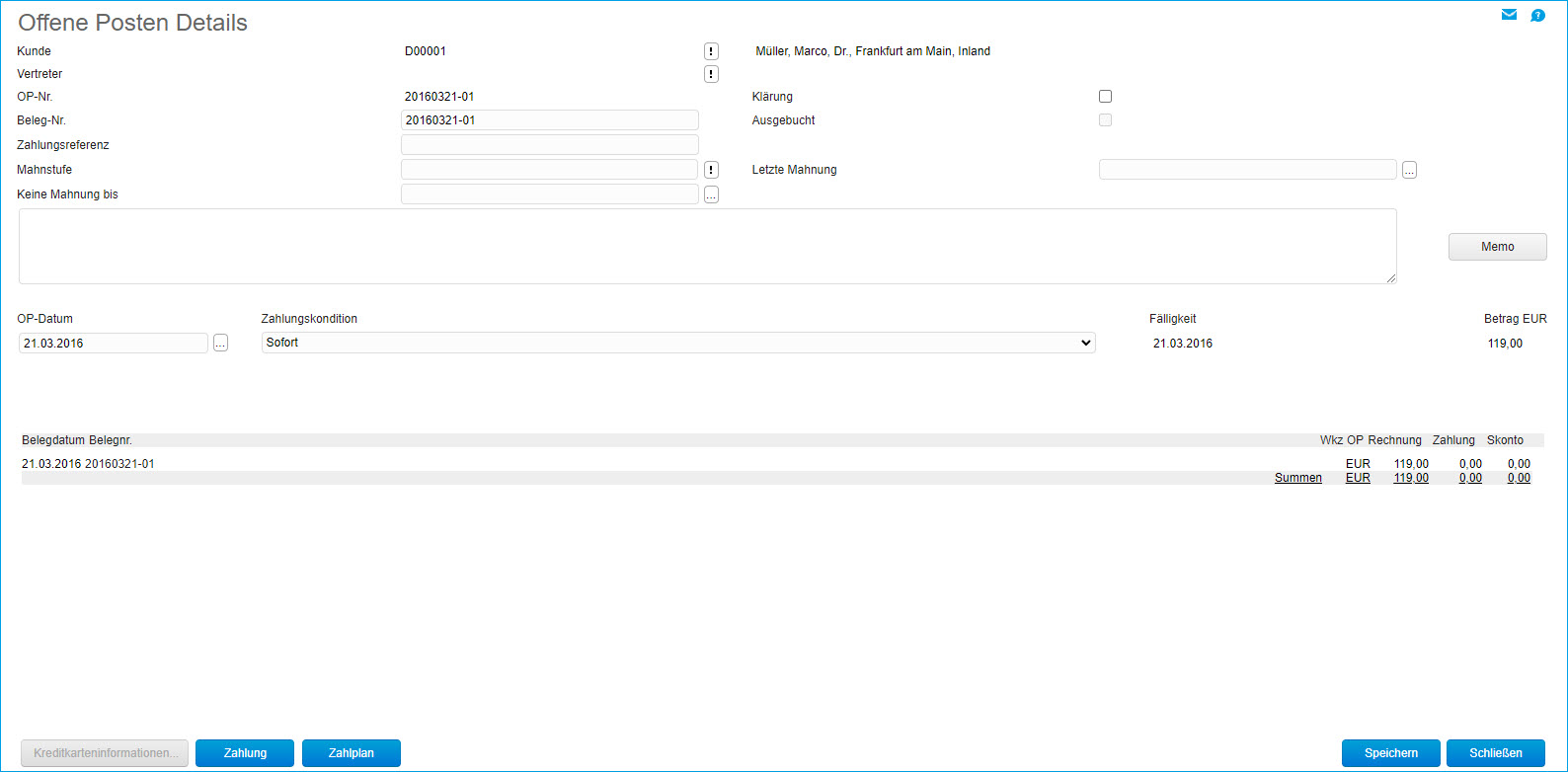This screenshot has height=772, width=1568.
Task: Click the Beleg-Nr. input field
Action: click(x=549, y=120)
